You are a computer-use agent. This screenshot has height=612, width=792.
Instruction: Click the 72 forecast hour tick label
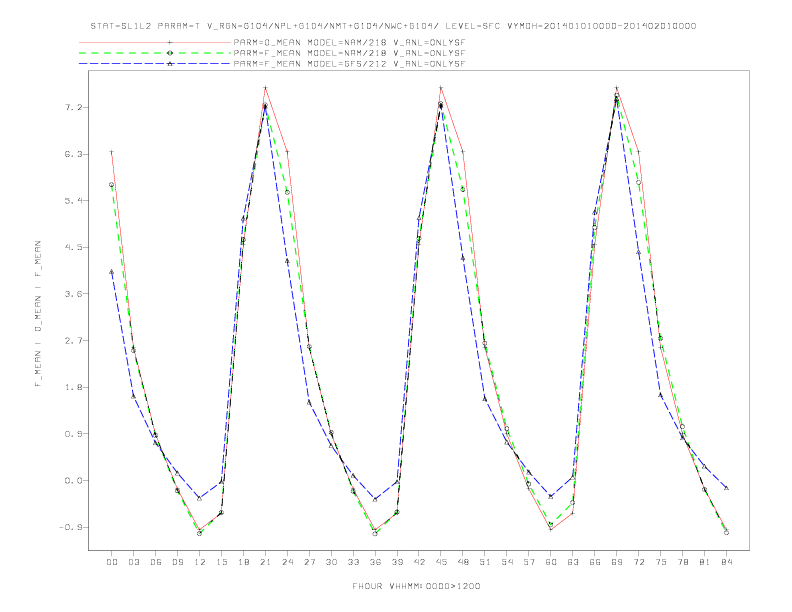click(x=639, y=562)
